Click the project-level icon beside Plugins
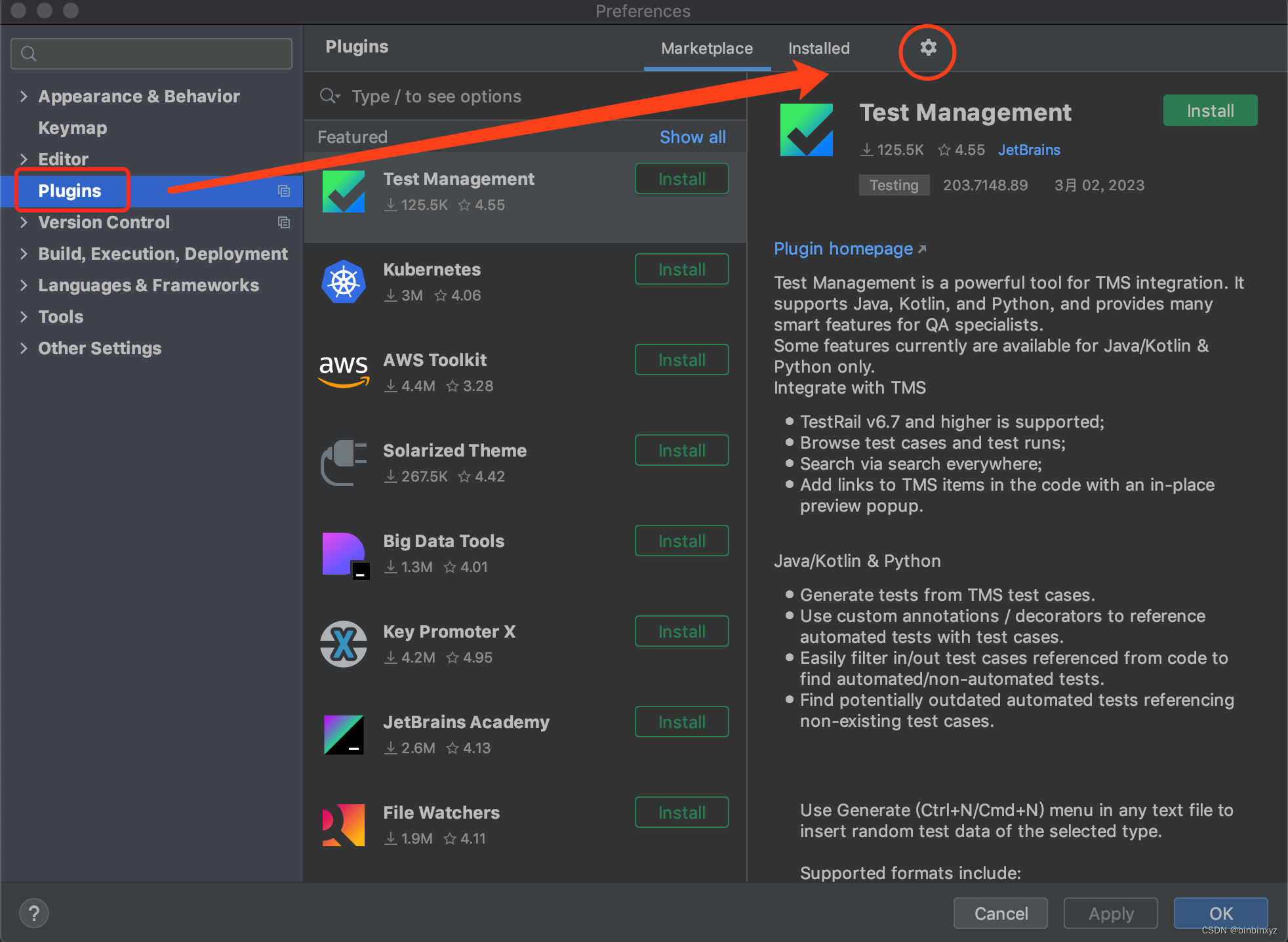The width and height of the screenshot is (1288, 942). pos(284,191)
